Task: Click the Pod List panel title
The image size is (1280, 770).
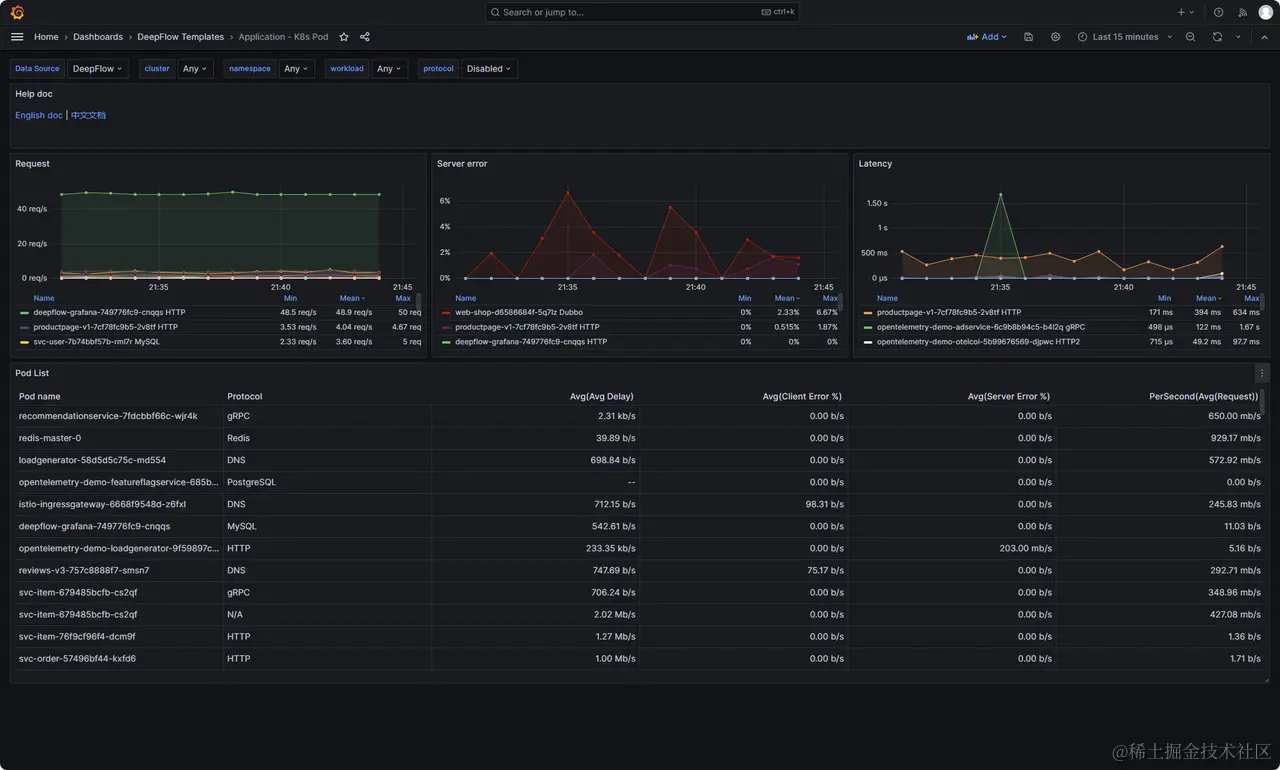Action: [32, 373]
